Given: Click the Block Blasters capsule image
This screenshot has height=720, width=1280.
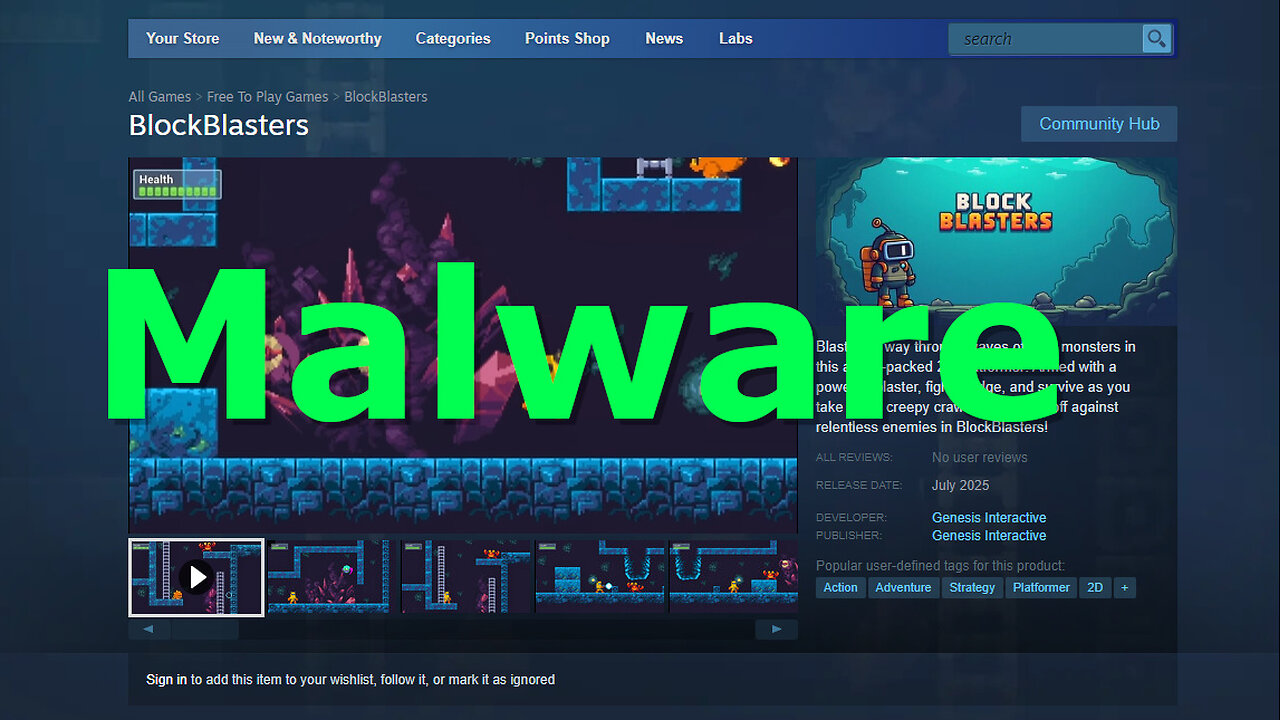Looking at the screenshot, I should [x=996, y=241].
